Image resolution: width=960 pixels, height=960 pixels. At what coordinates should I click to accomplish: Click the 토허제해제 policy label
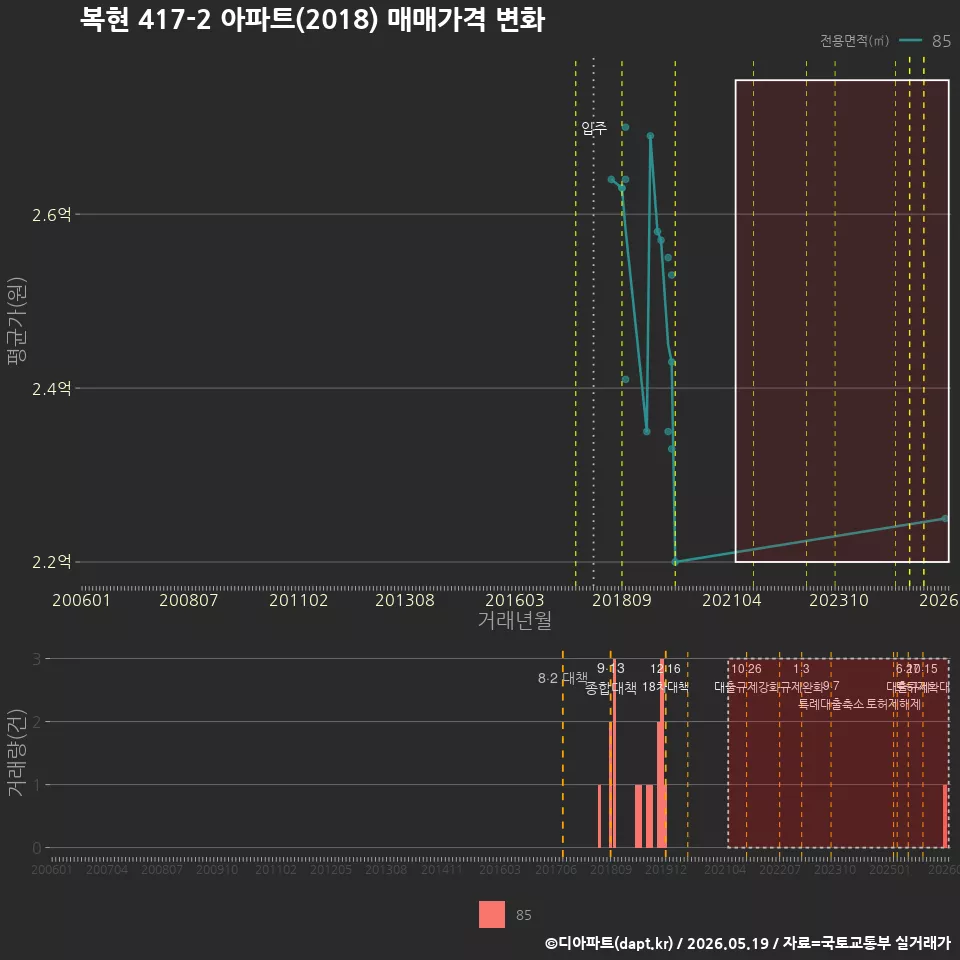pos(894,704)
